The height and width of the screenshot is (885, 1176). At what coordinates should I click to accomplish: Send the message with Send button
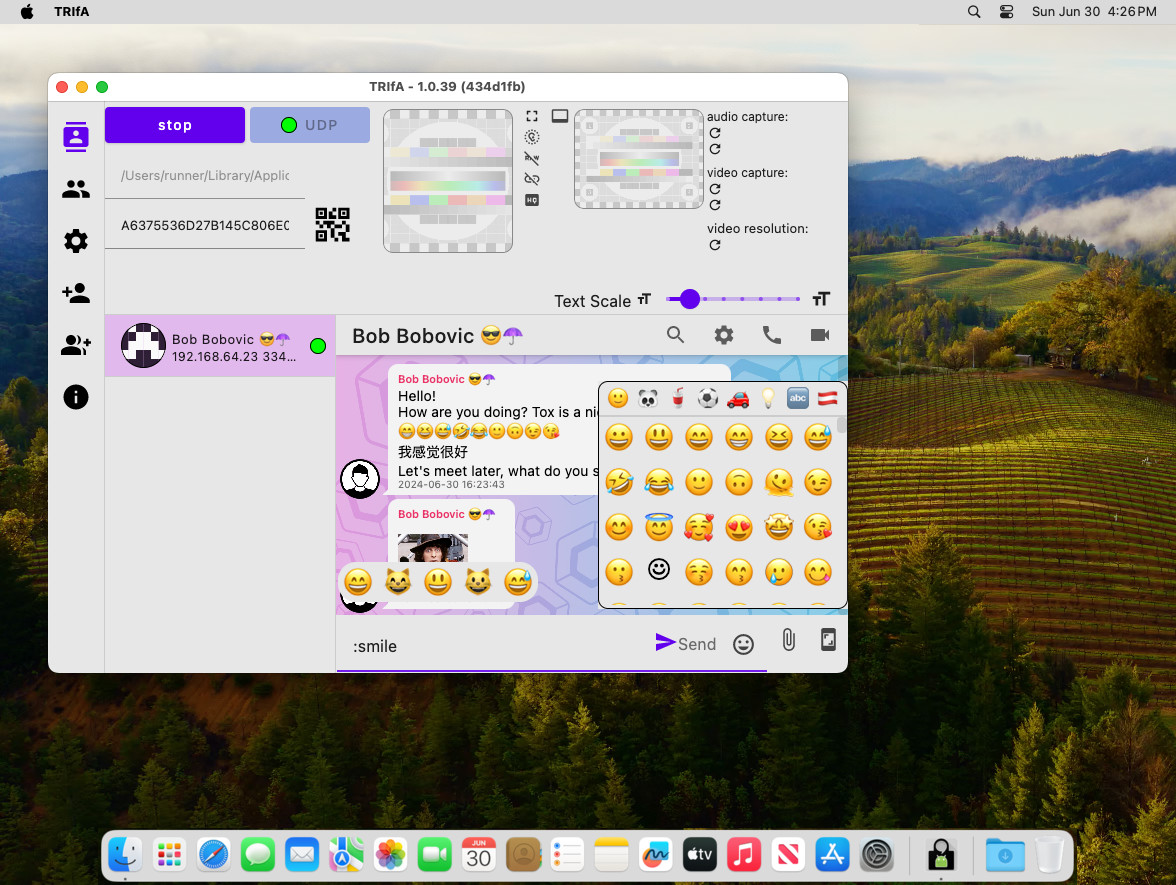[x=686, y=644]
